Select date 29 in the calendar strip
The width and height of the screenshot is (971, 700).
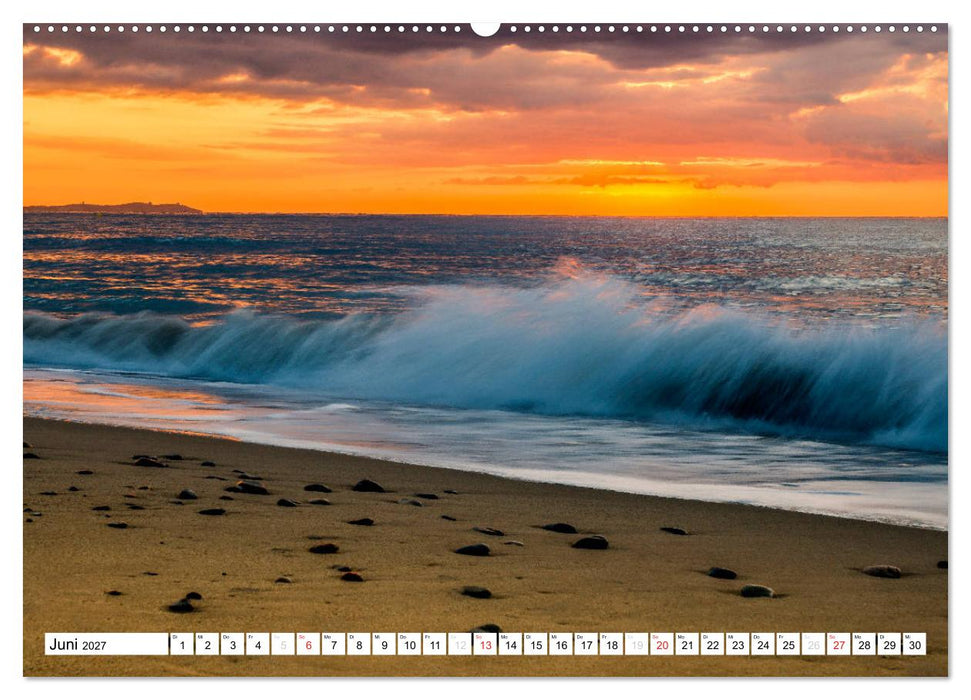click(x=890, y=644)
